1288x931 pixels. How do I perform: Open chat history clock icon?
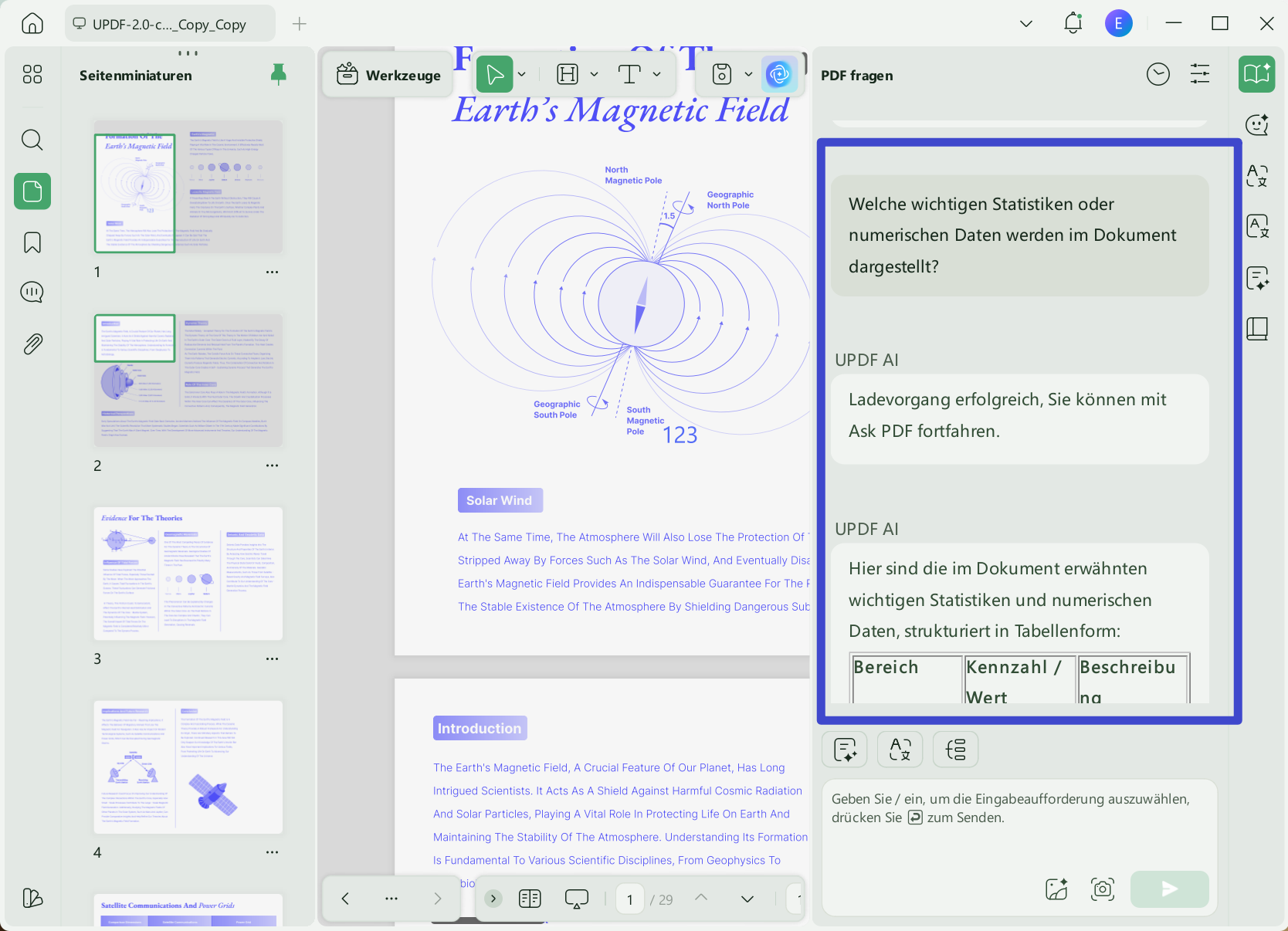coord(1158,74)
